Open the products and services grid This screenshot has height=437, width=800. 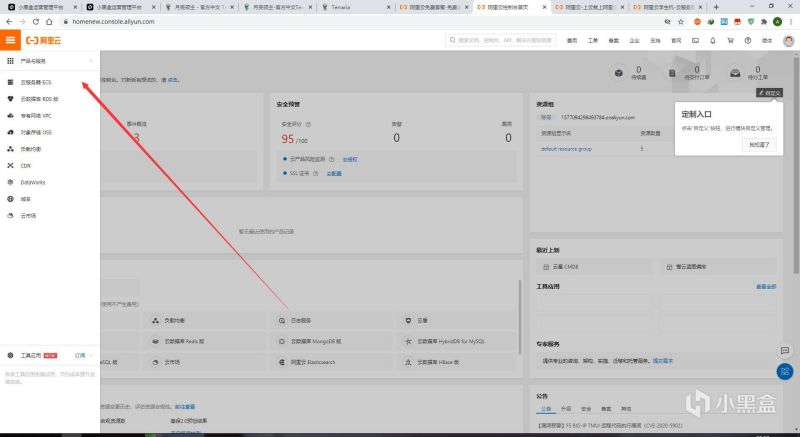coord(10,61)
